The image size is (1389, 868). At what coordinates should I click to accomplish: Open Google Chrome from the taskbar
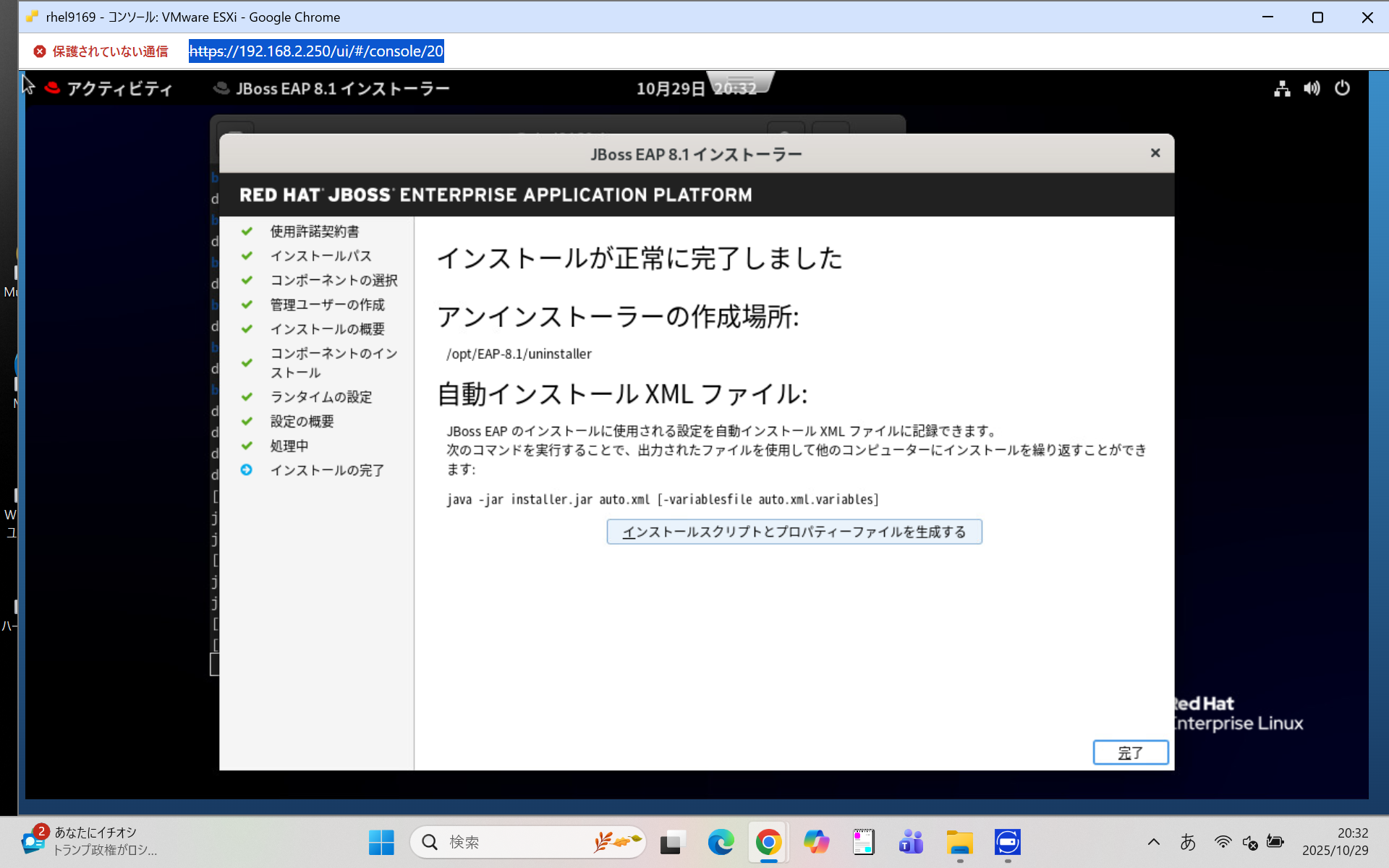tap(768, 842)
